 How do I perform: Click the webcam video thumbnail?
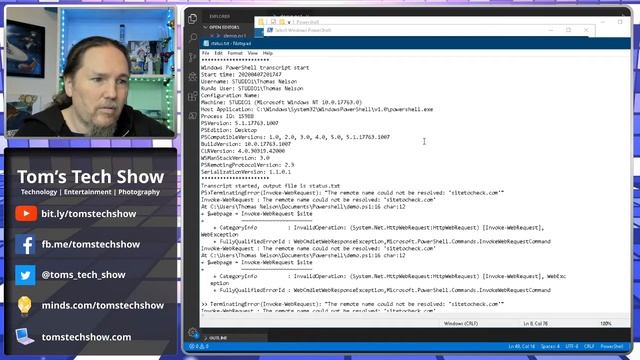[91, 72]
